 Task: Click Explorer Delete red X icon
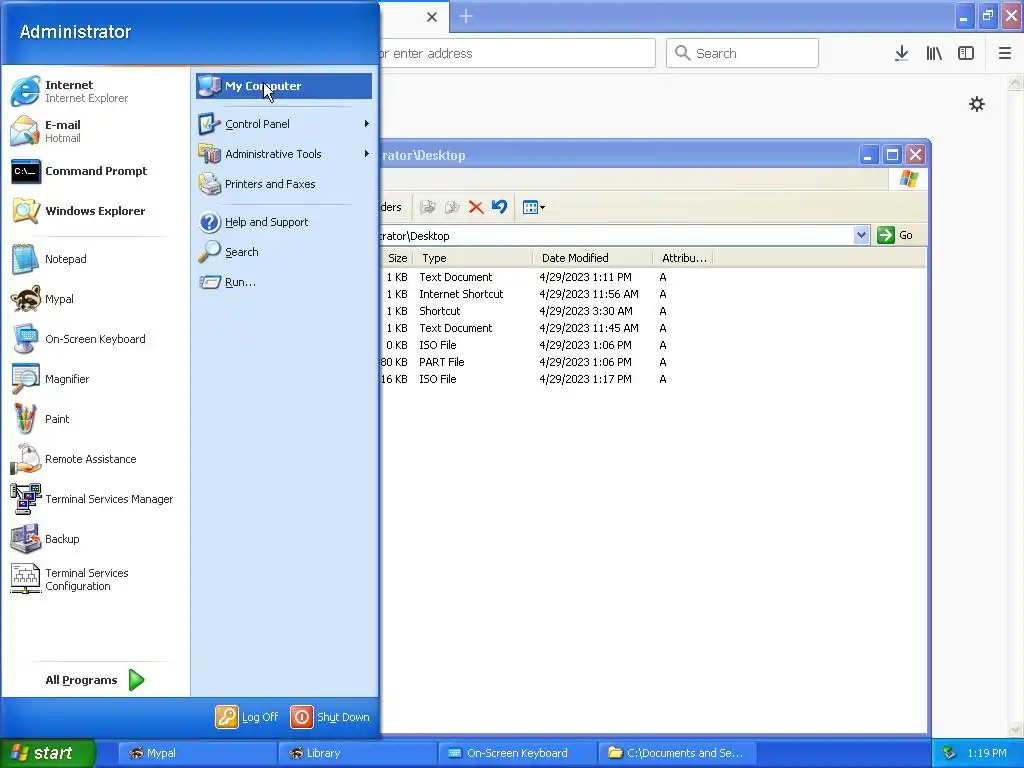tap(475, 207)
